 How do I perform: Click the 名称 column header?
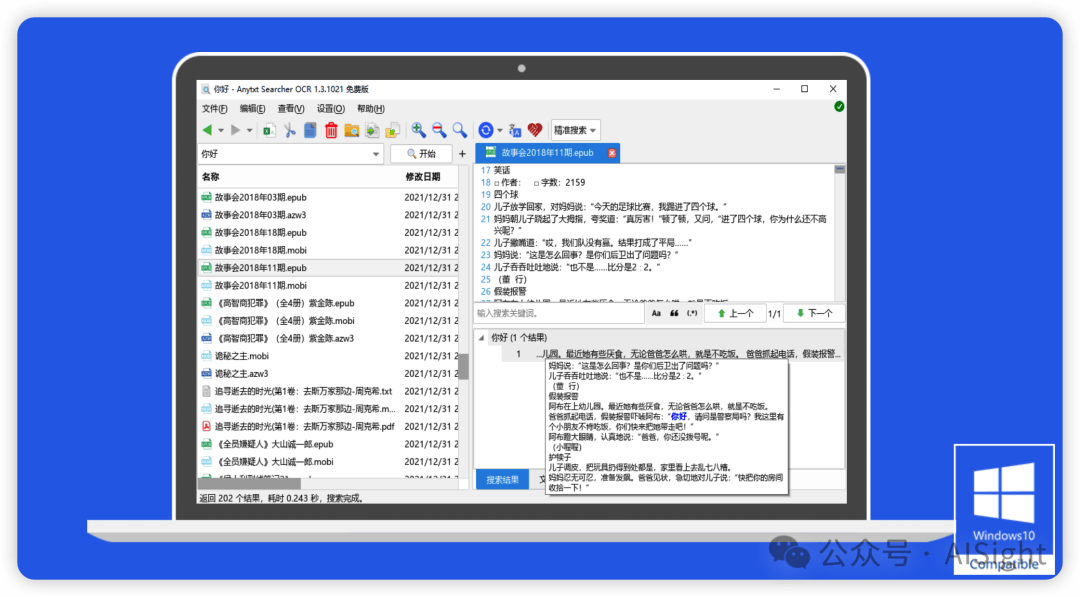[210, 177]
